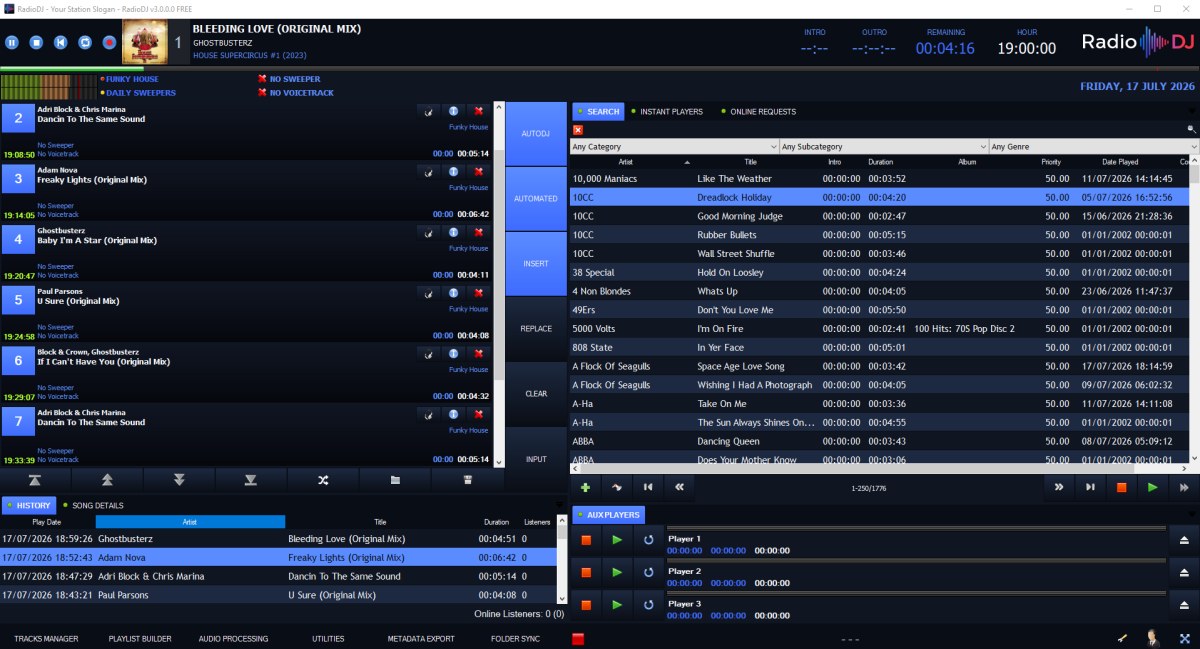This screenshot has width=1200, height=649.
Task: Open the Any Subcategory dropdown
Action: click(884, 146)
